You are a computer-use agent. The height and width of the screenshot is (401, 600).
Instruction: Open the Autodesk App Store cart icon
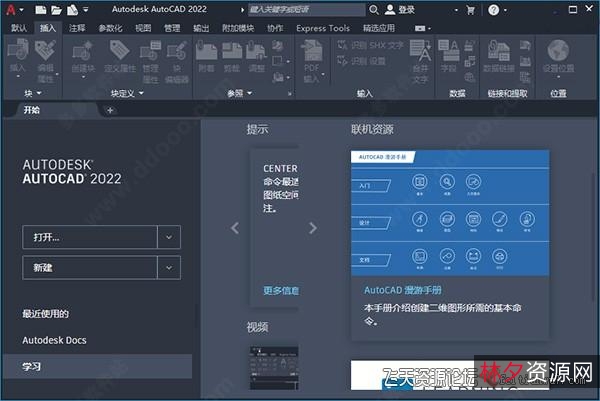pyautogui.click(x=471, y=10)
